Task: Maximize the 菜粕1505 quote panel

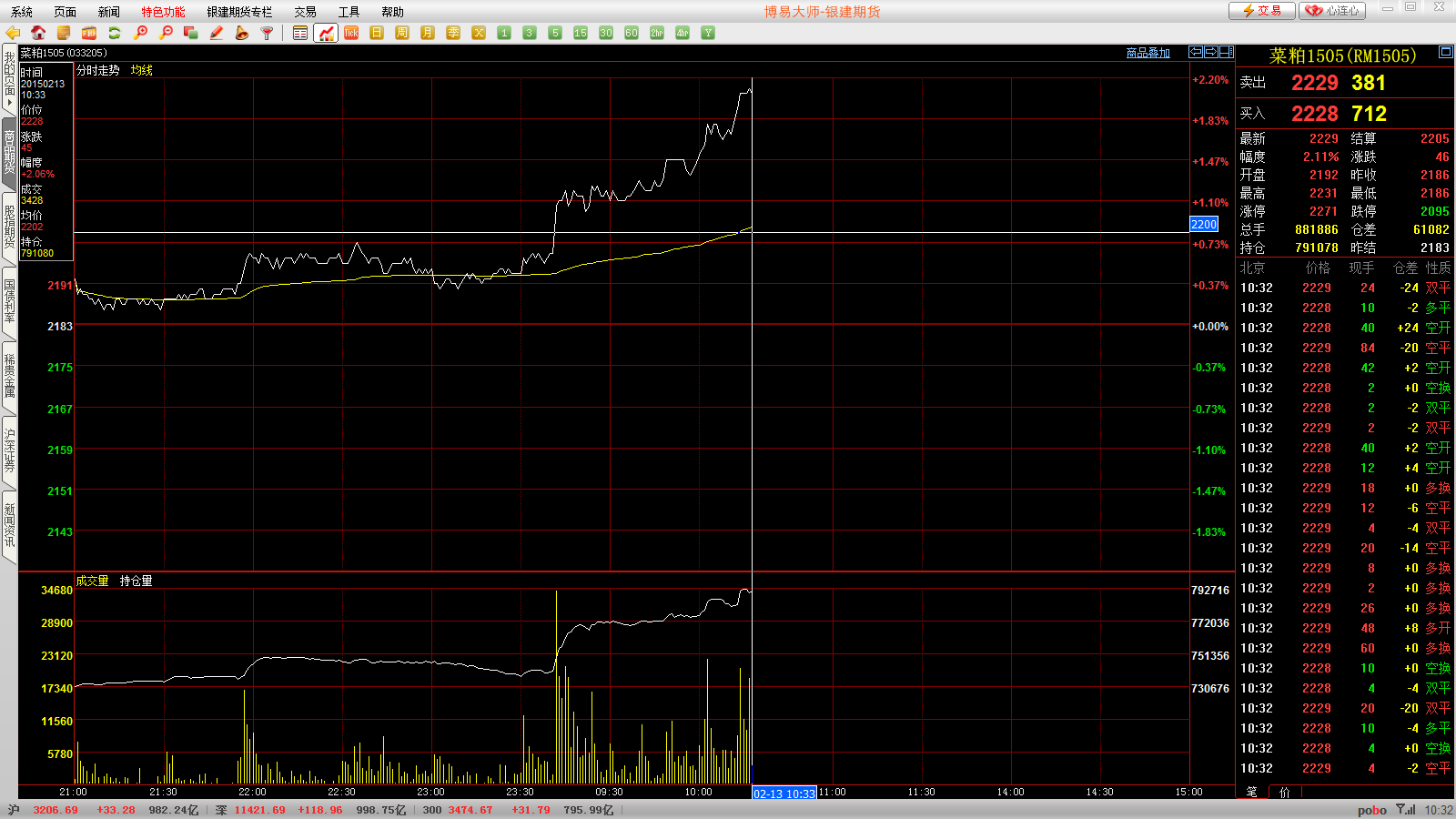Action: coord(1445,52)
